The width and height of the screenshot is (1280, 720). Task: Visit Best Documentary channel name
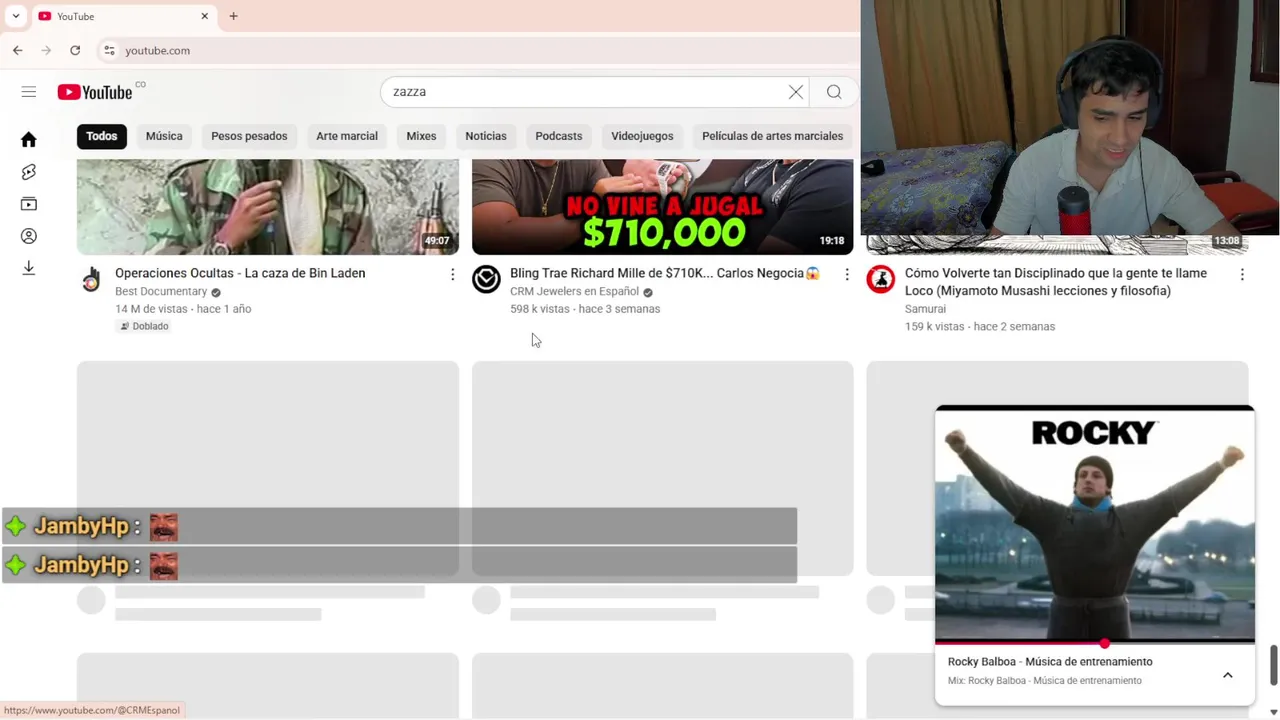[x=161, y=292]
